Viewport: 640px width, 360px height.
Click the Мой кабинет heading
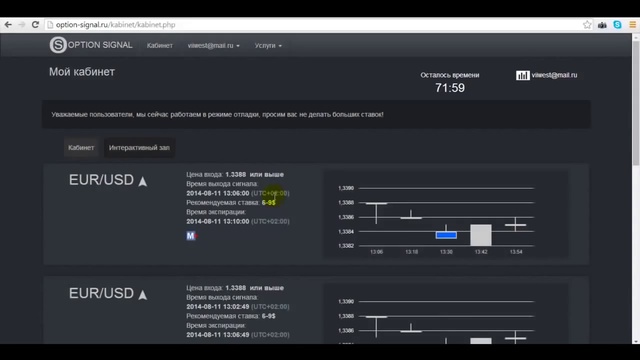pos(82,72)
